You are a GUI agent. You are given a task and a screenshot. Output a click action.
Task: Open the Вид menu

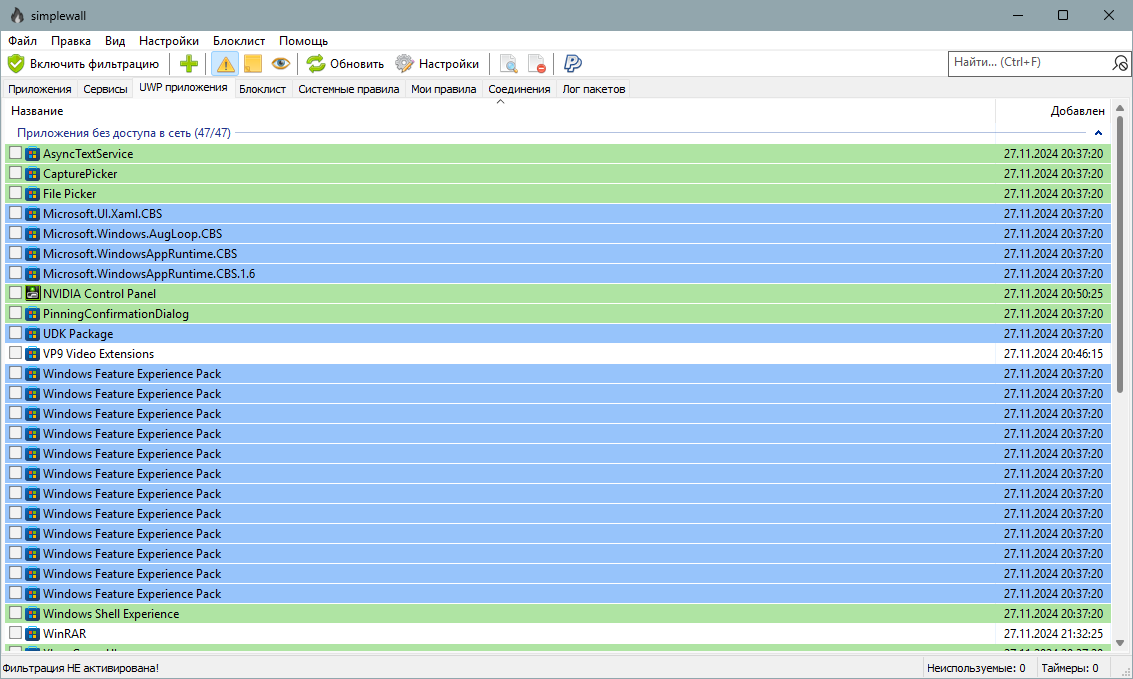tap(115, 41)
